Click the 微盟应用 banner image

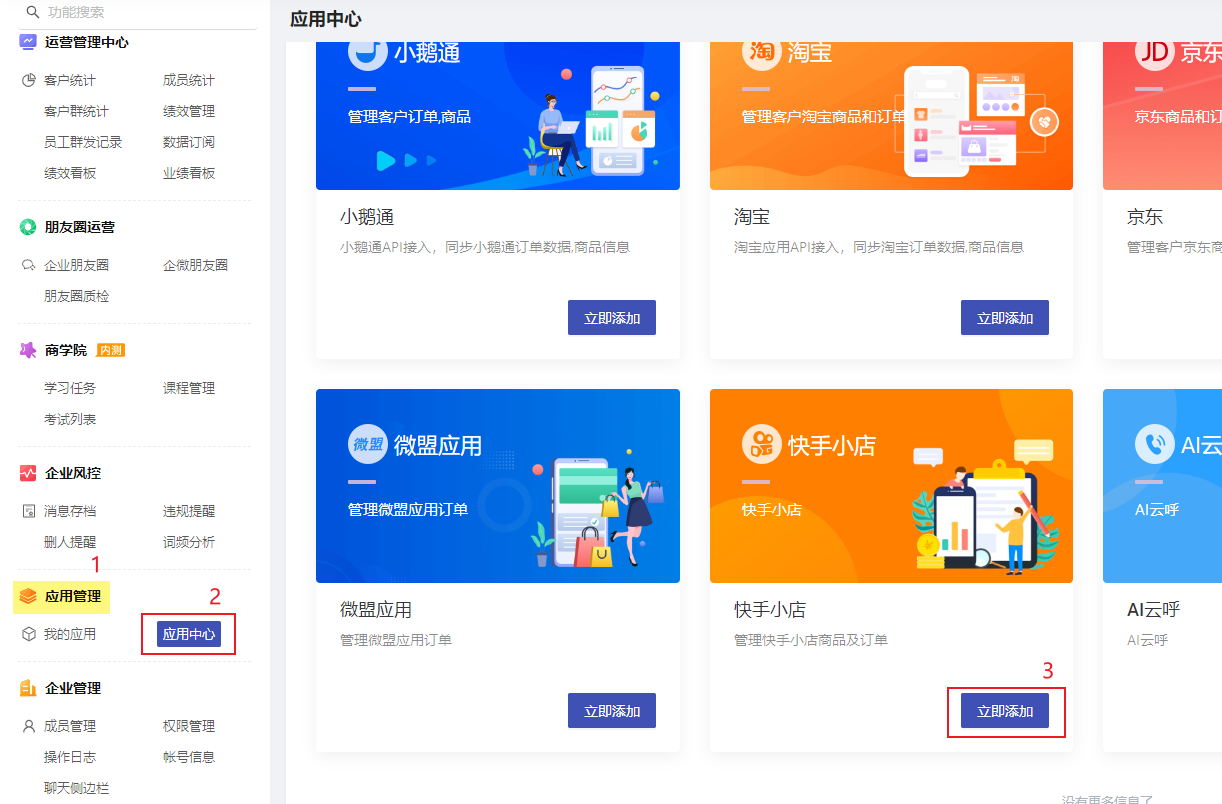point(498,486)
